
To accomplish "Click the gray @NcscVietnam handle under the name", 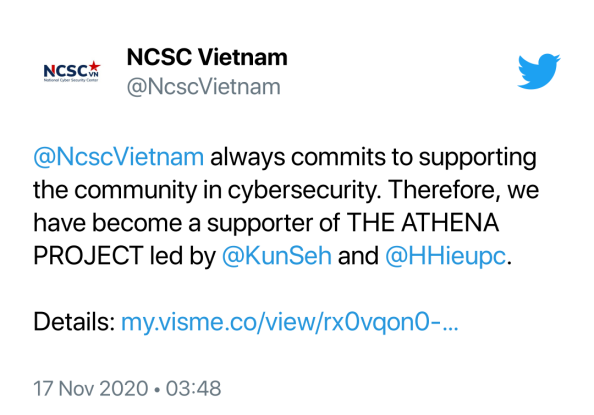I will click(204, 86).
